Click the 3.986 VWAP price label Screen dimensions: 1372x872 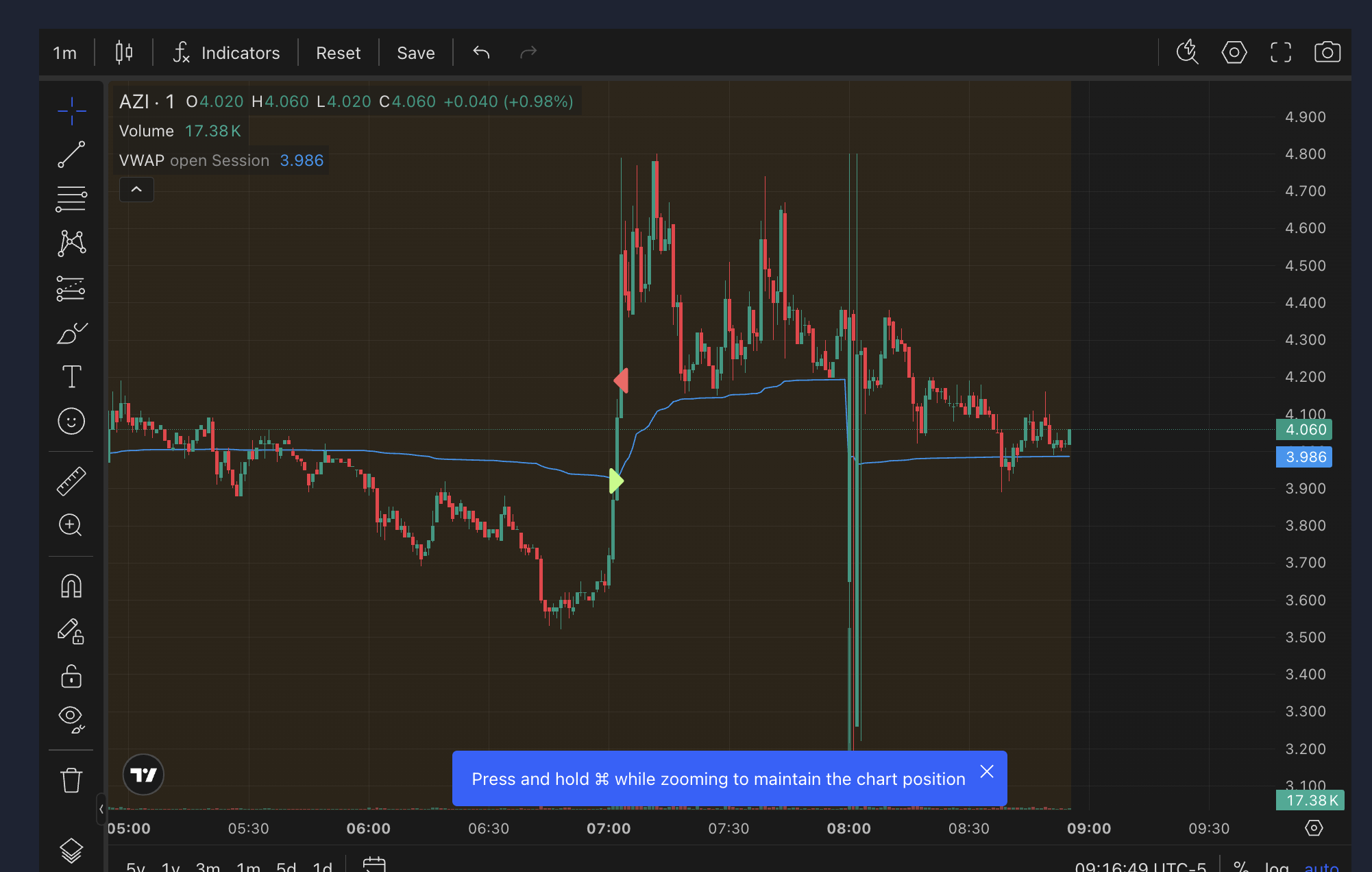tap(1303, 457)
